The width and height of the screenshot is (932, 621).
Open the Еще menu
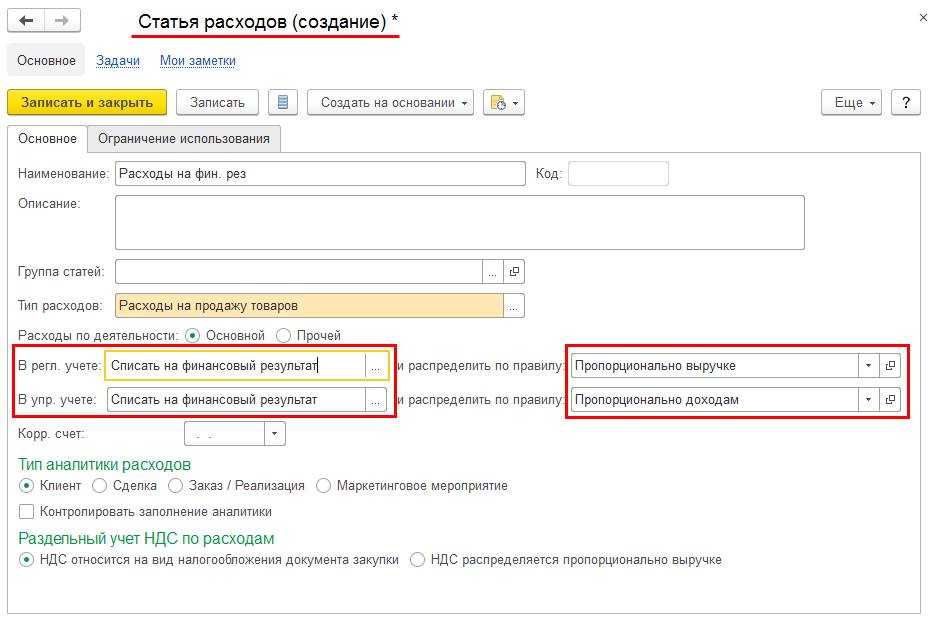(851, 102)
